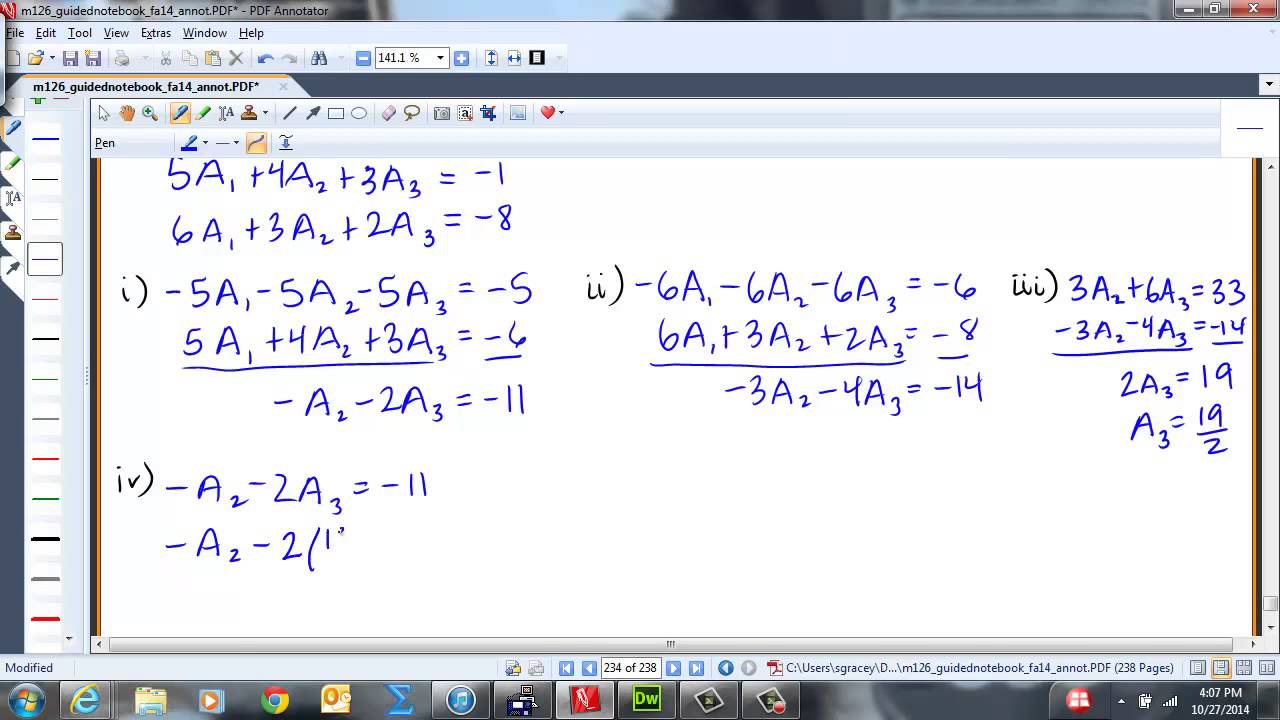Open Internet Explorer from the taskbar
Image resolution: width=1280 pixels, height=720 pixels.
pyautogui.click(x=86, y=700)
